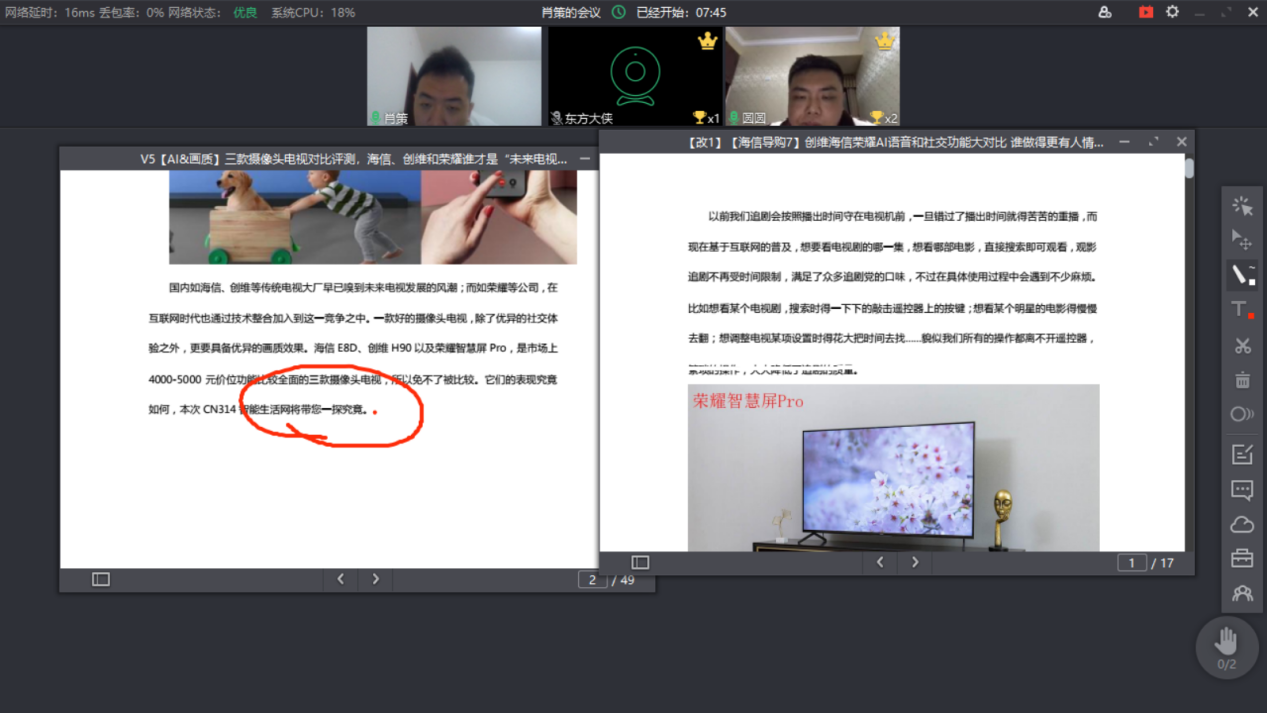Minimize the right 海信导购7 document window
This screenshot has width=1267, height=713.
click(x=1124, y=142)
